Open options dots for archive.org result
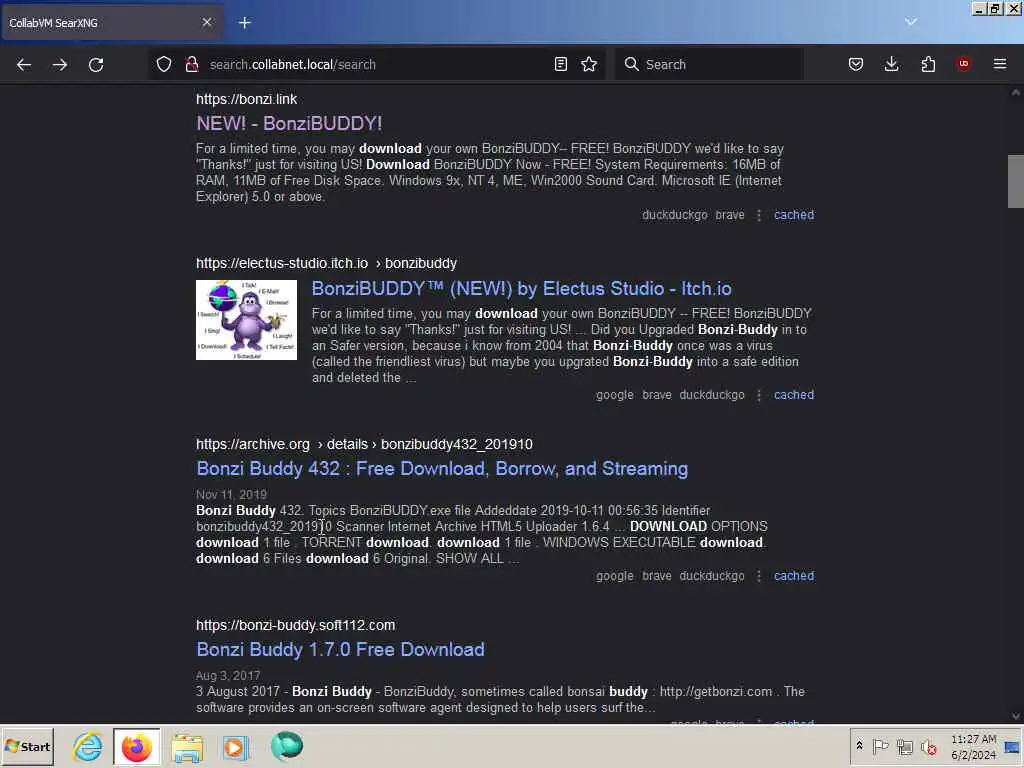1024x768 pixels. (x=759, y=576)
